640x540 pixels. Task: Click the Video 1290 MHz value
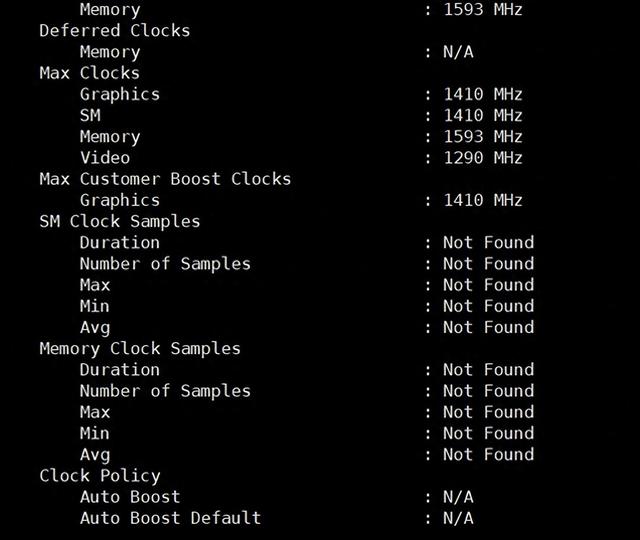483,158
